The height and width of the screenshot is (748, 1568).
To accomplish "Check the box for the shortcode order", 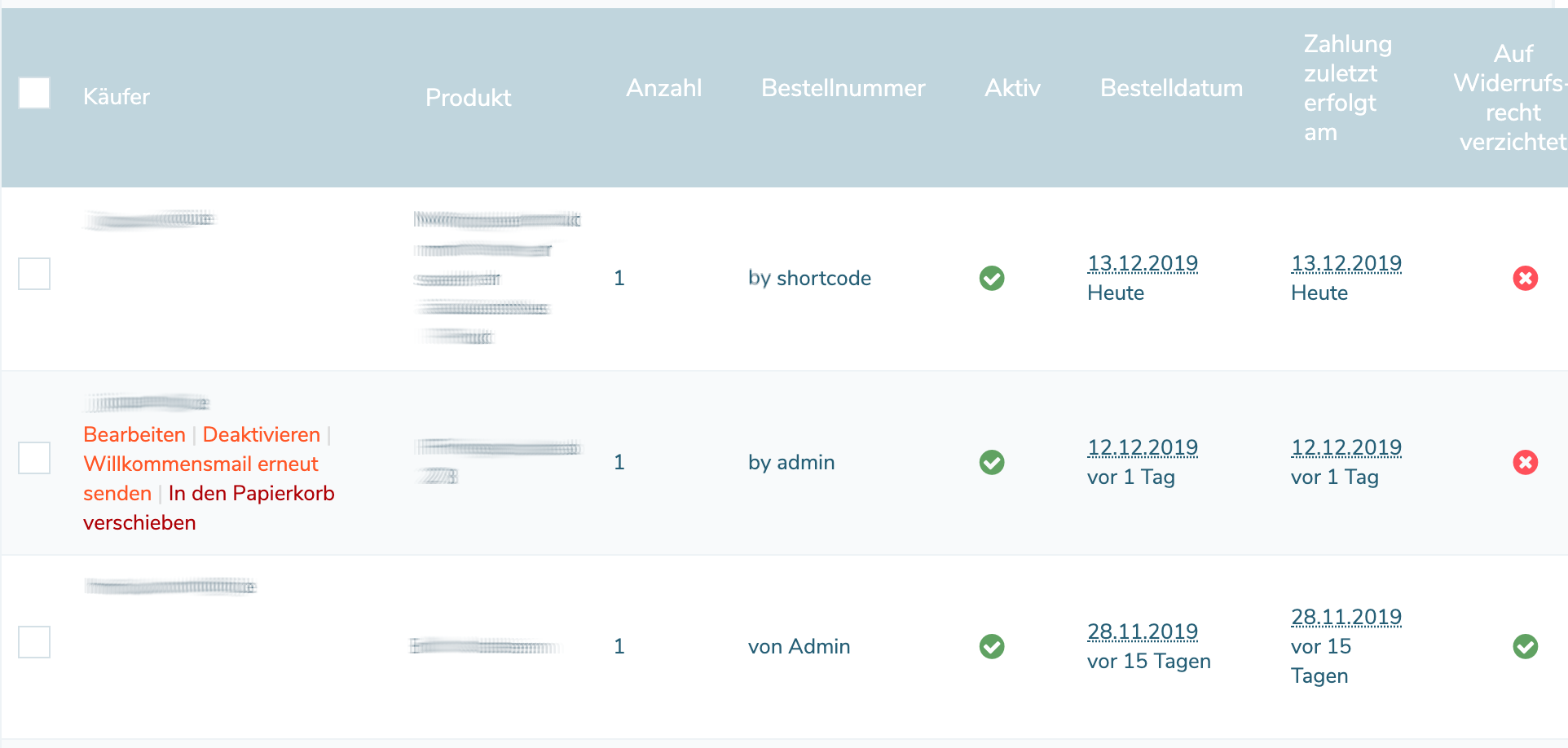I will tap(34, 274).
